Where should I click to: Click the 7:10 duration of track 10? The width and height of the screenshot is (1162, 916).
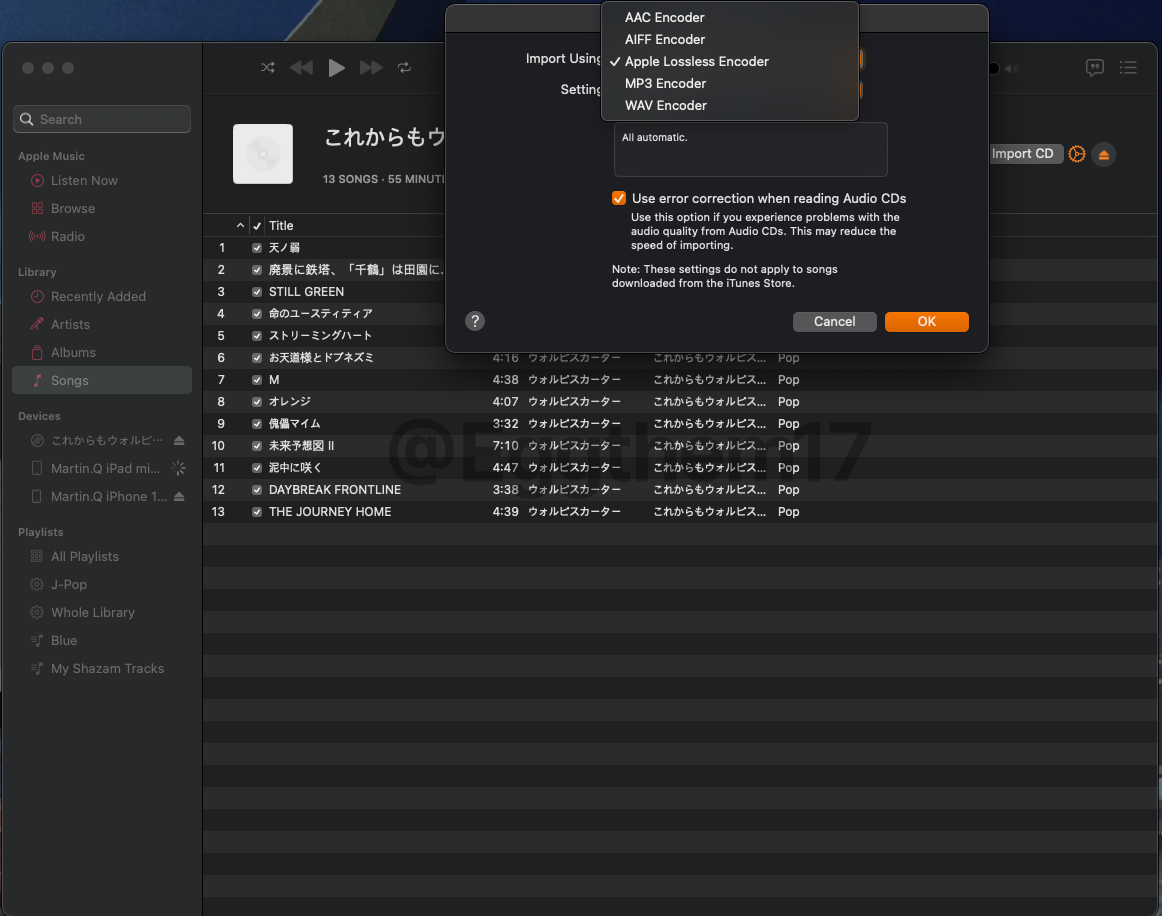(x=505, y=445)
